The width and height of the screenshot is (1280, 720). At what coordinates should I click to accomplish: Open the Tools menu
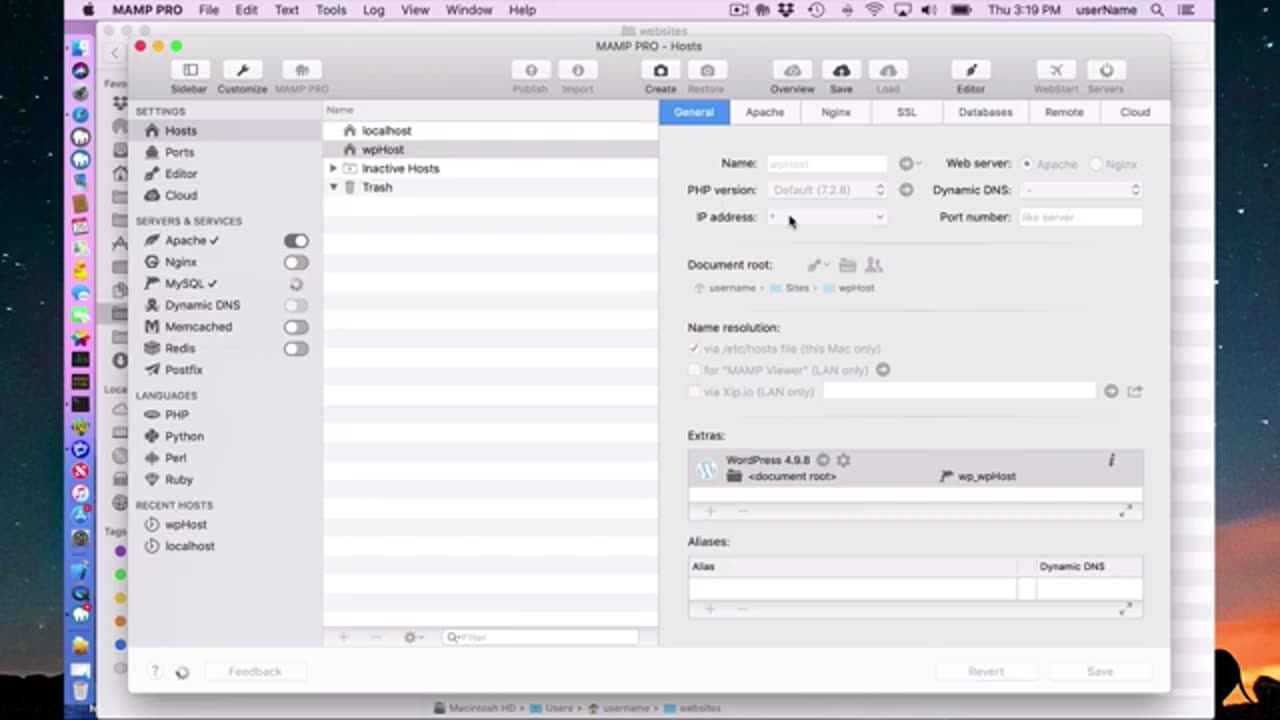pyautogui.click(x=331, y=10)
